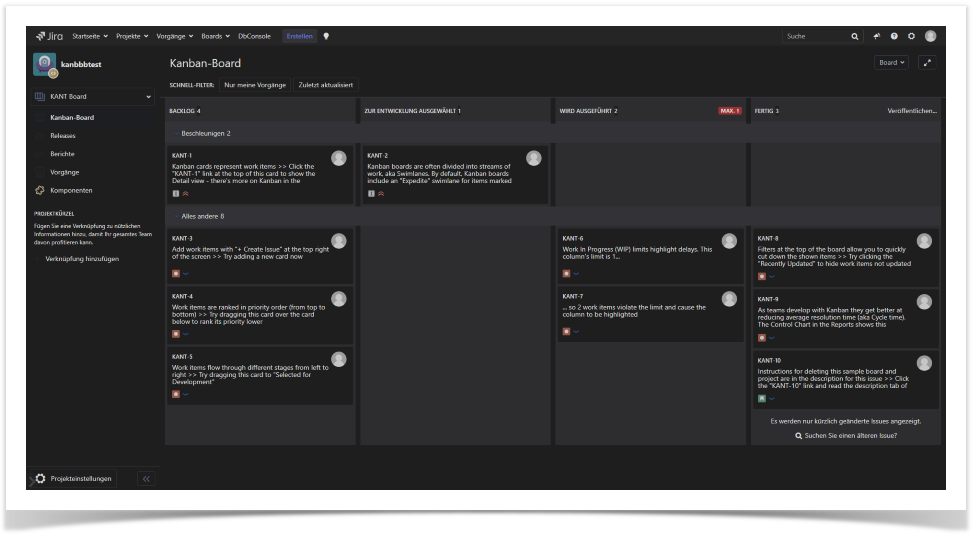Open the feedback megaphone icon

tap(876, 36)
